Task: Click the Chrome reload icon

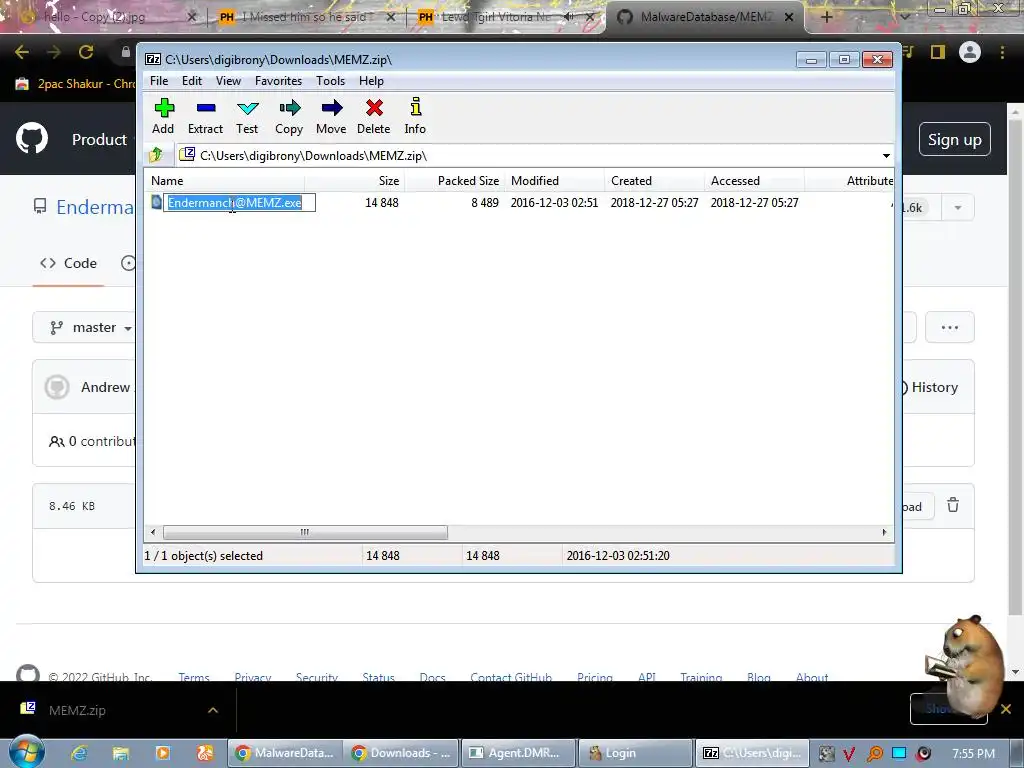Action: [x=86, y=52]
